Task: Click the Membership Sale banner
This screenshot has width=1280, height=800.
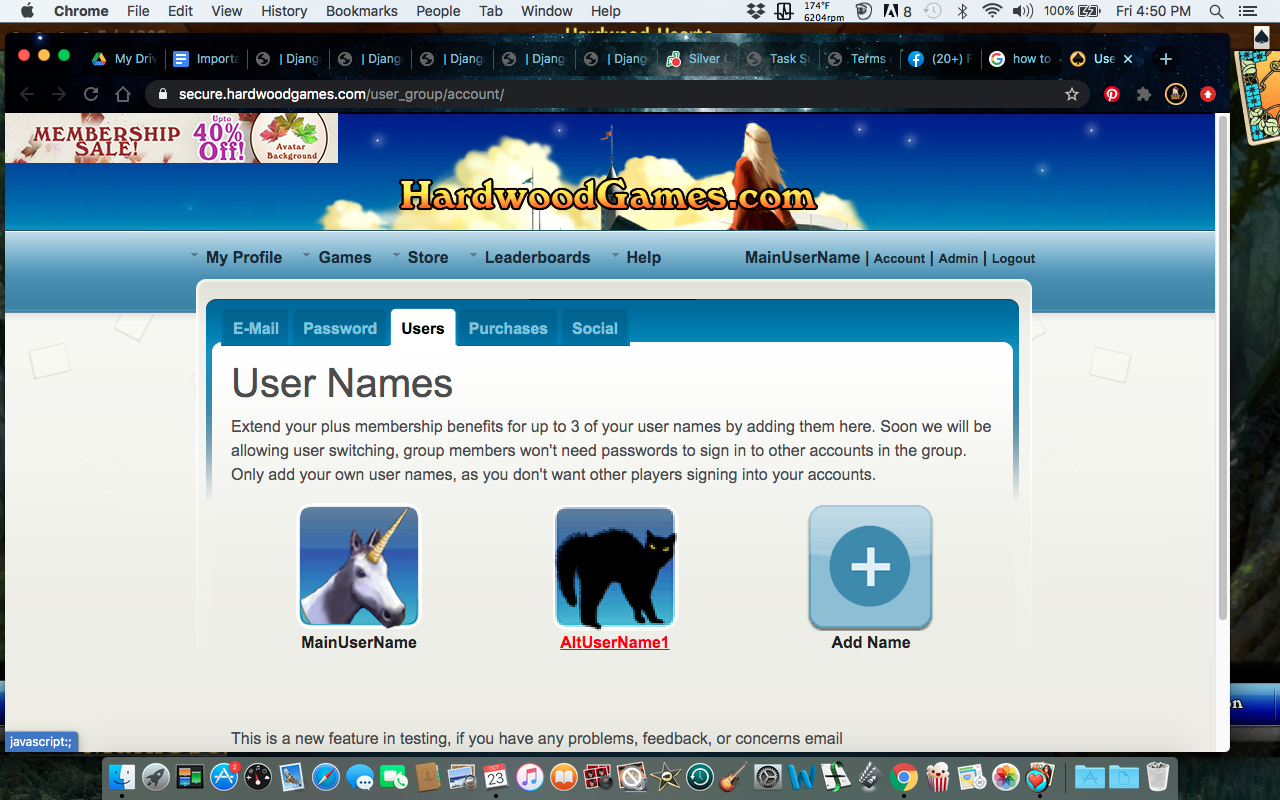Action: [x=172, y=138]
